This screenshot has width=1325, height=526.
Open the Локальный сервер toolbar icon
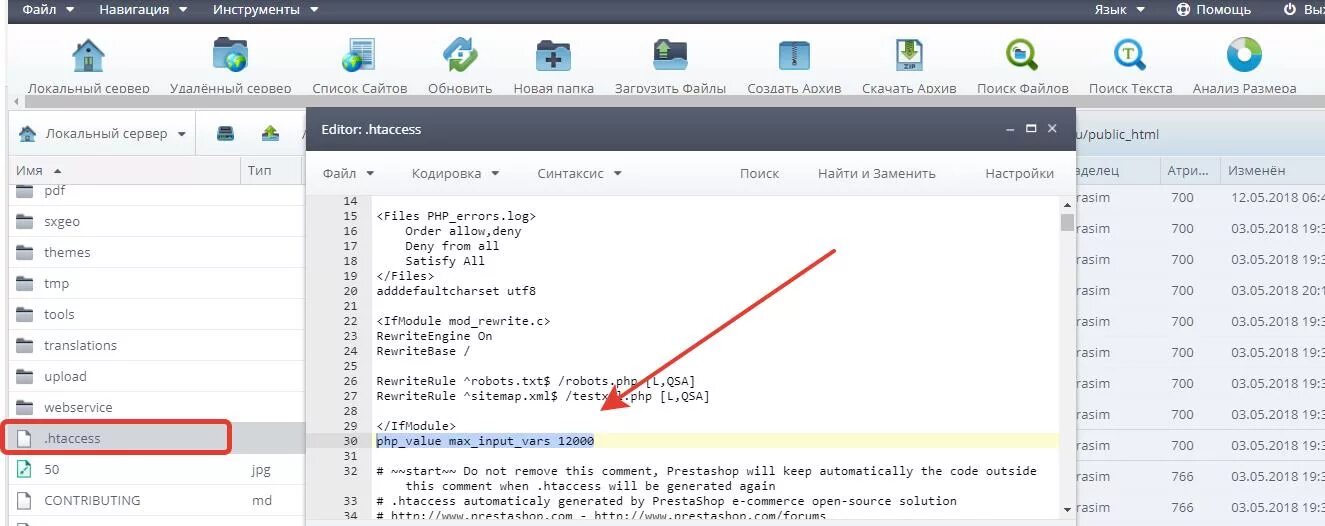coord(88,54)
